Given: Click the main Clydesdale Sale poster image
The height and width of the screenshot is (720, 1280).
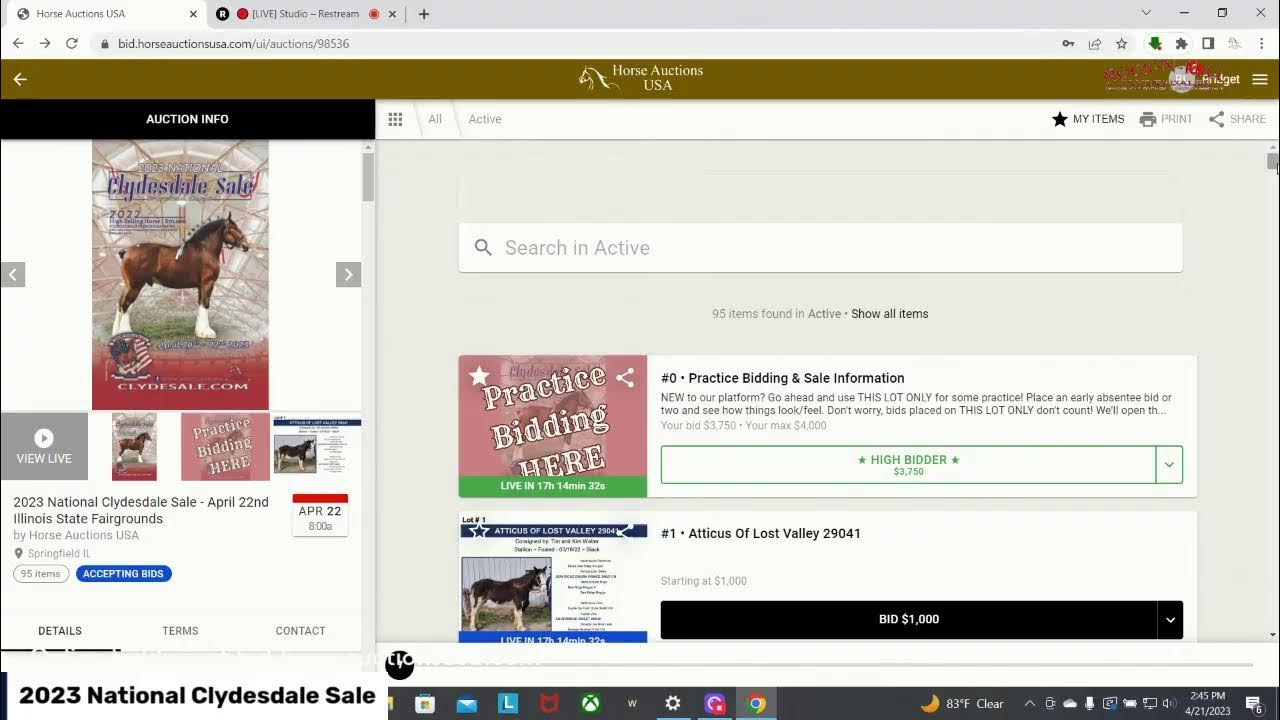Looking at the screenshot, I should click(x=180, y=275).
